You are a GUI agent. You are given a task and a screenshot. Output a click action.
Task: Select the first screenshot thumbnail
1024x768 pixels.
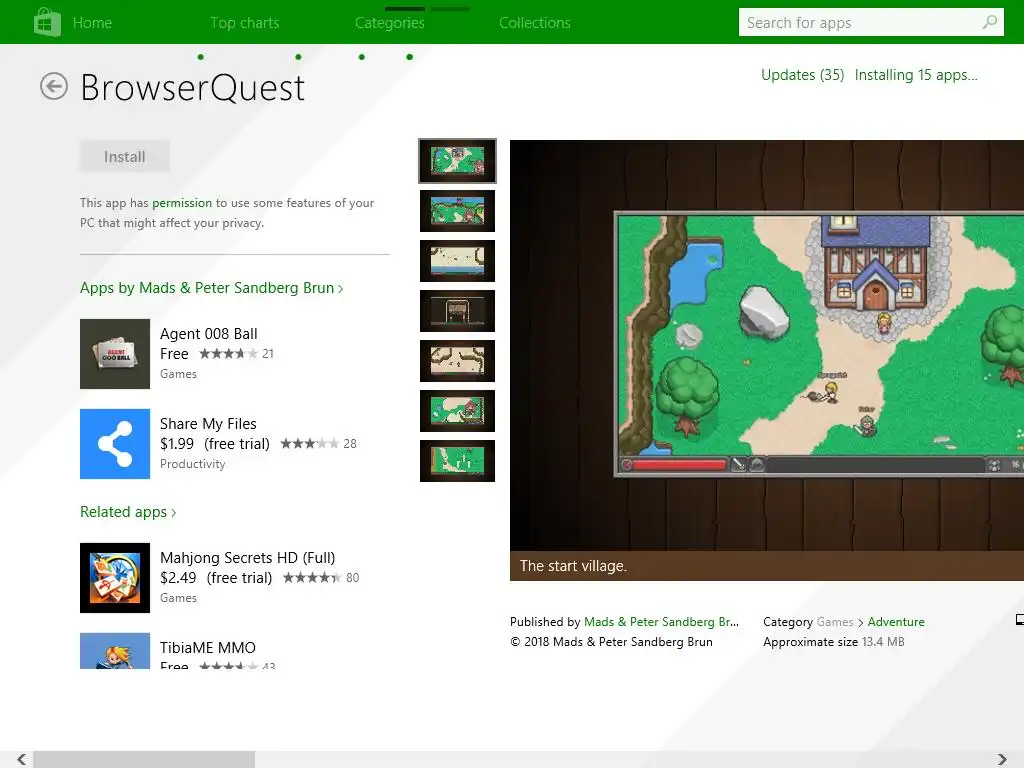457,161
